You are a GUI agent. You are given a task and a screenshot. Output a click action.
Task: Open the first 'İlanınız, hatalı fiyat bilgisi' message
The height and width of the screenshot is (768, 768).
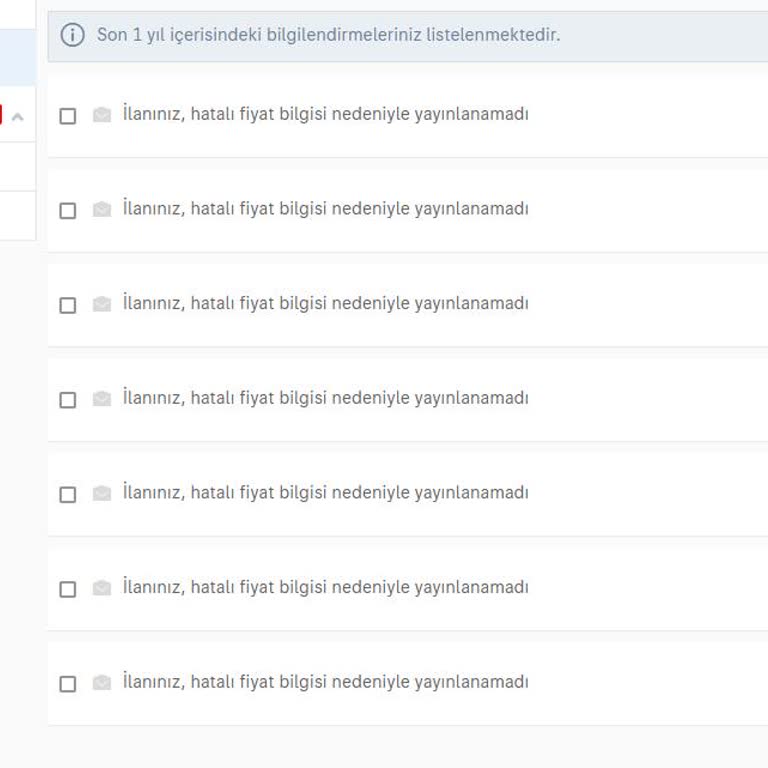[325, 114]
